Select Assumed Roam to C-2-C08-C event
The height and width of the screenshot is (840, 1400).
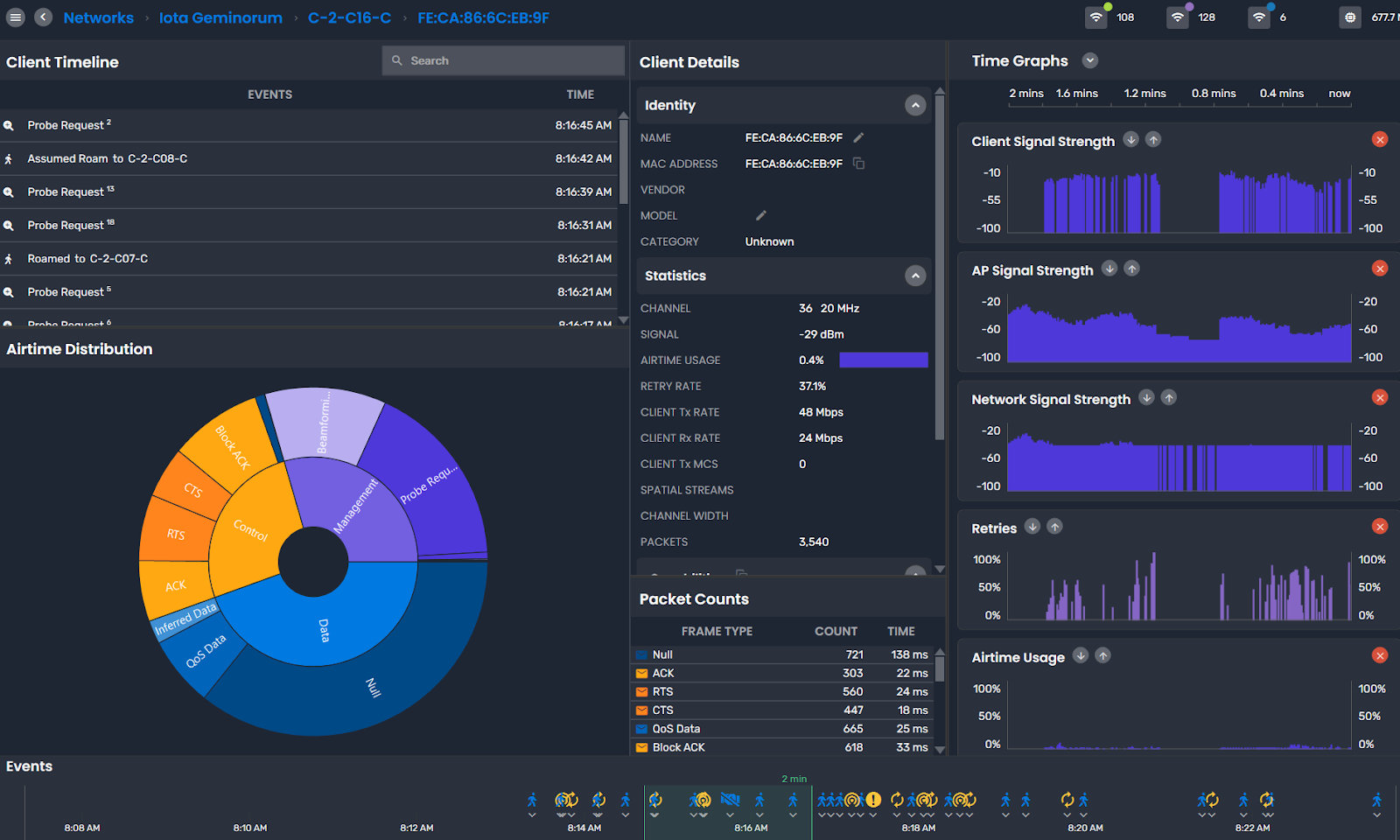pos(310,158)
